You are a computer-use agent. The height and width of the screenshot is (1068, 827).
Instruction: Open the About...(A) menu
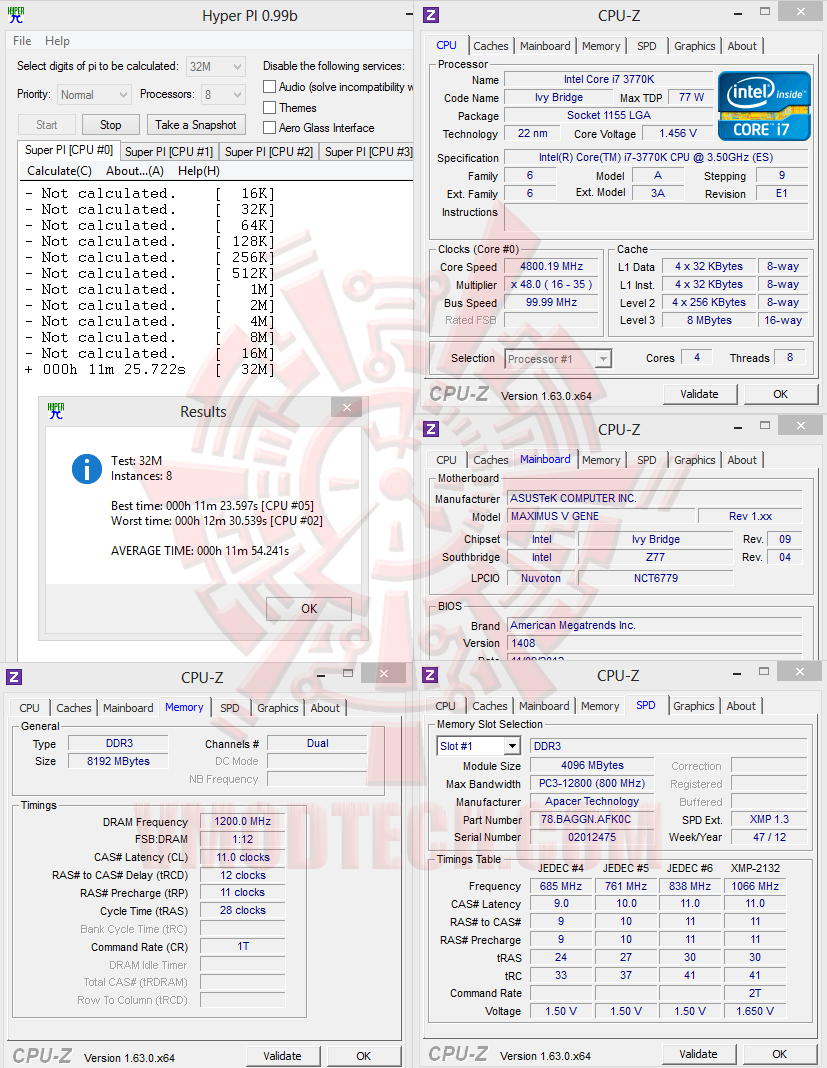tap(135, 171)
